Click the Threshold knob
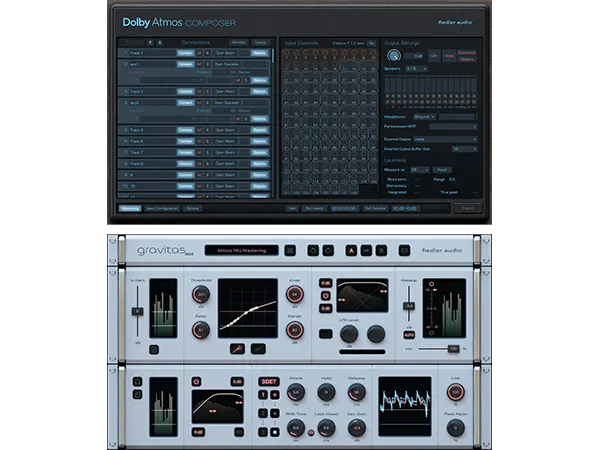600x450 pixels. (x=201, y=294)
